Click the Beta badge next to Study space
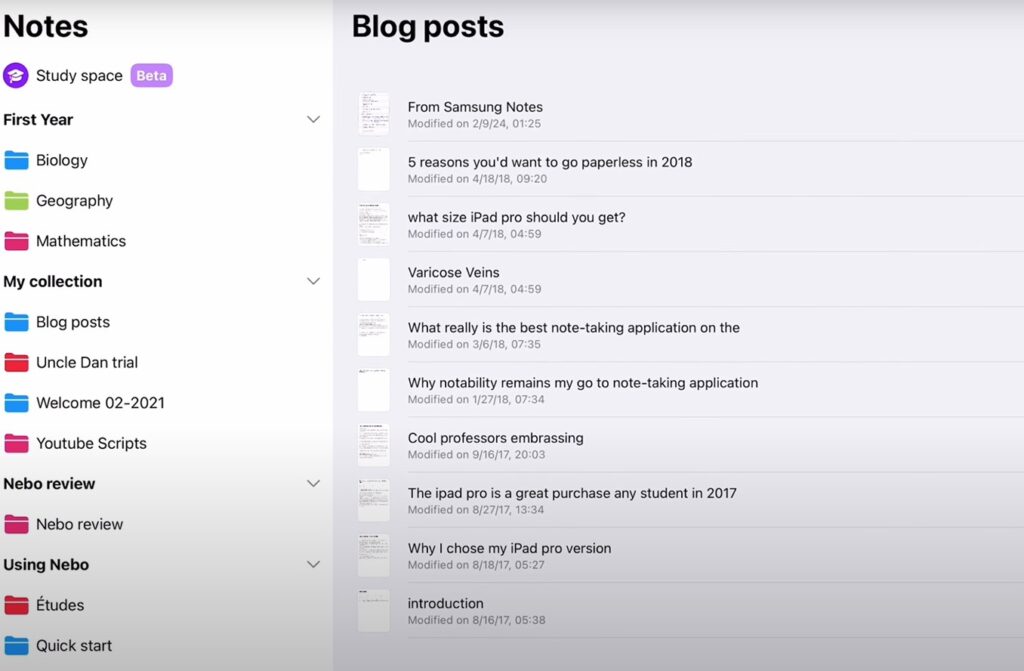 [150, 75]
